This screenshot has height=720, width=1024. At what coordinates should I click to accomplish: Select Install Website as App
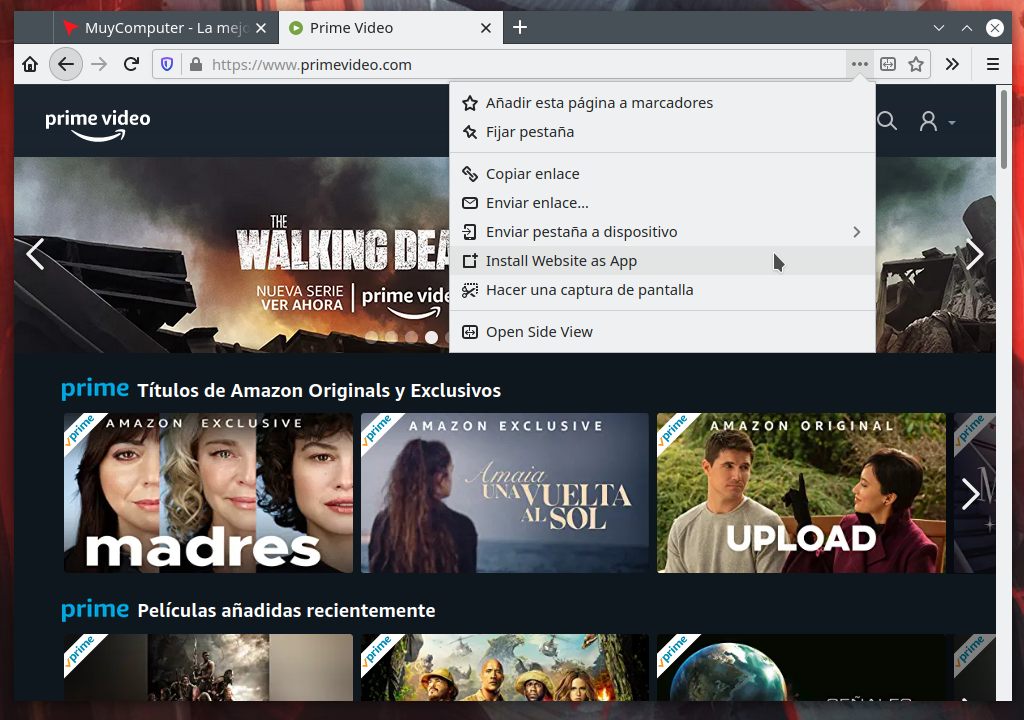click(561, 261)
